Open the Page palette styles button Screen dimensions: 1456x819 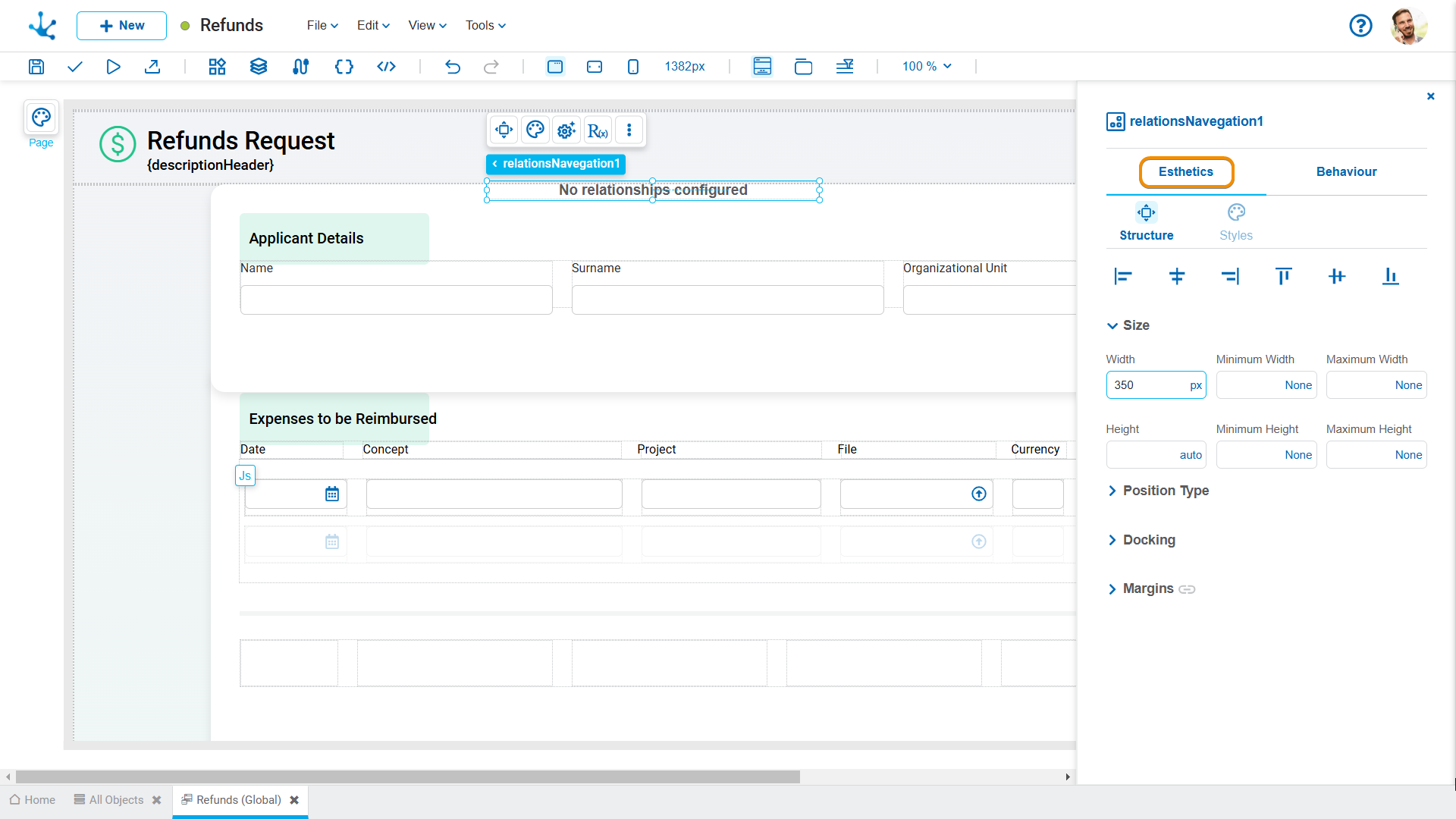pyautogui.click(x=41, y=118)
